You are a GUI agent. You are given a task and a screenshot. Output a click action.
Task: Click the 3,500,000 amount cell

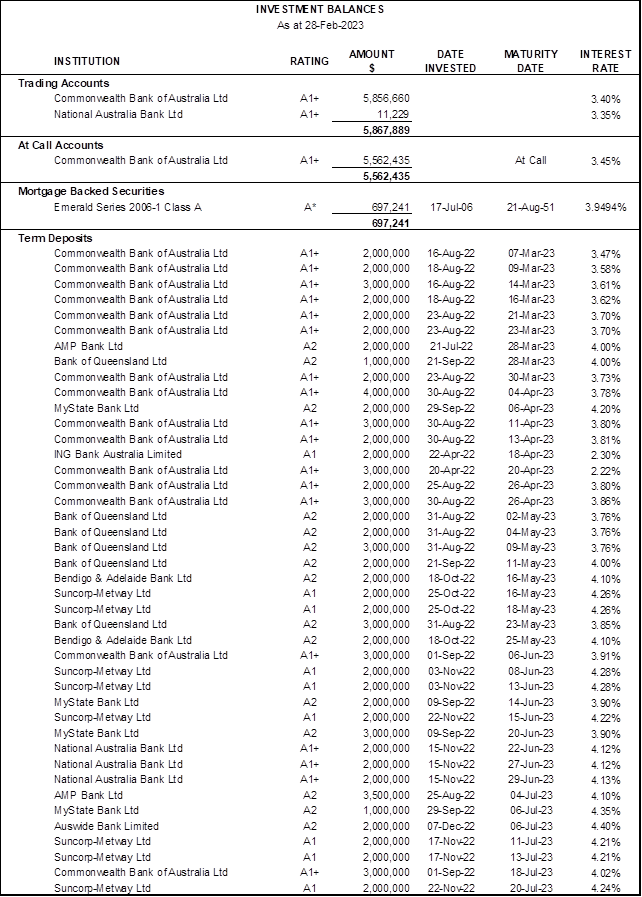(x=386, y=795)
